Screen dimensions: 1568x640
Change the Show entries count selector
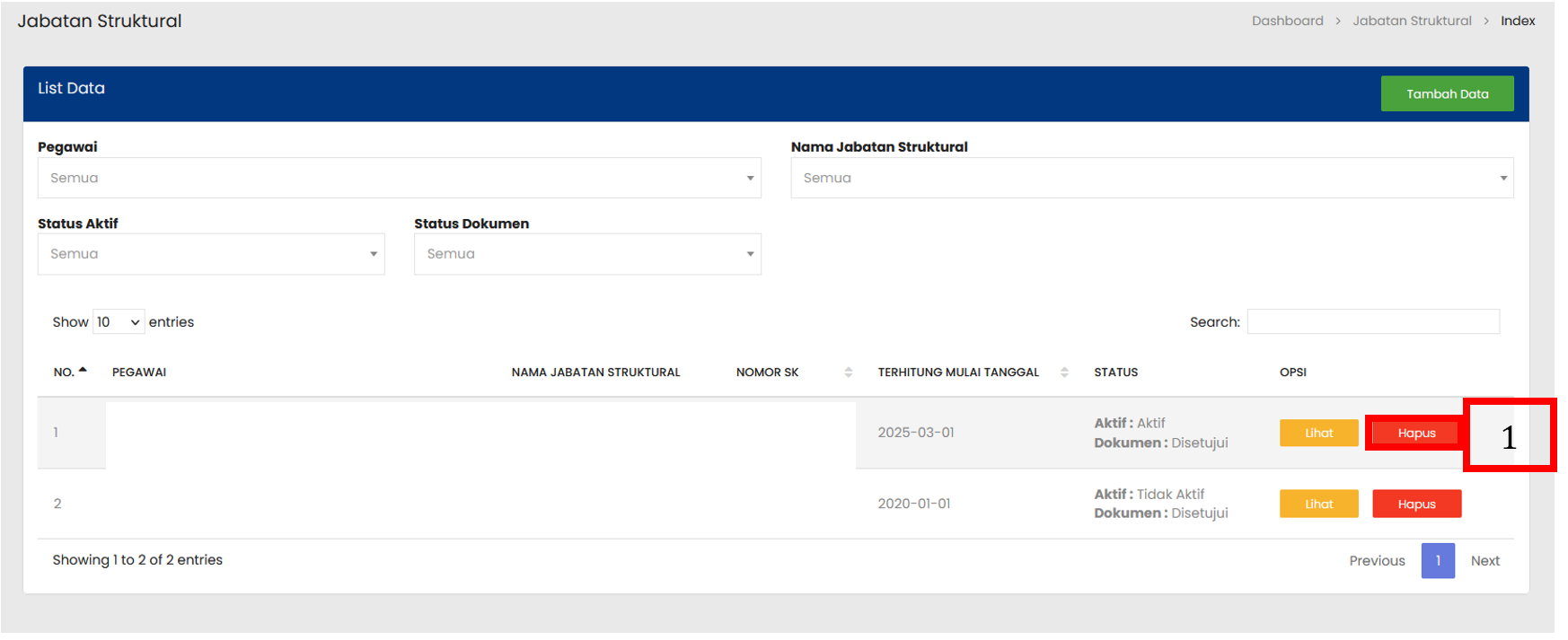[x=119, y=322]
